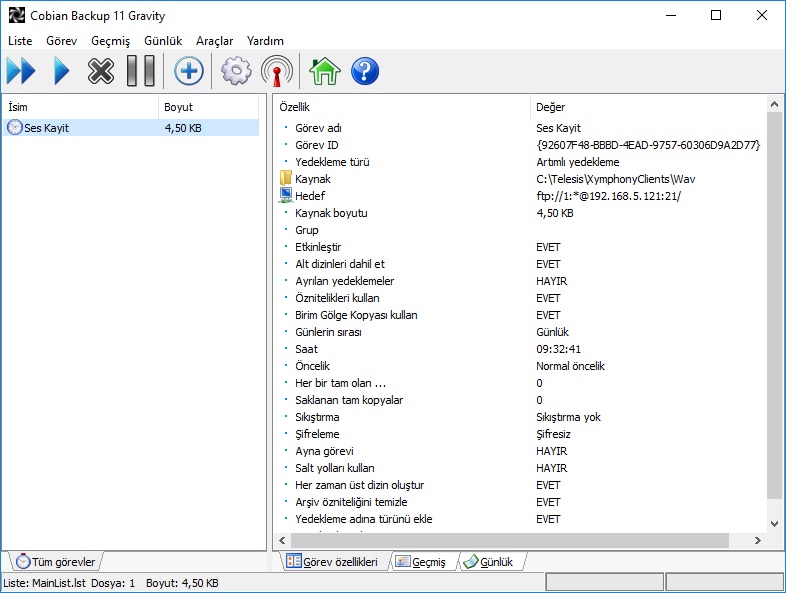Click the Pause icon in the toolbar
786x593 pixels.
[141, 71]
